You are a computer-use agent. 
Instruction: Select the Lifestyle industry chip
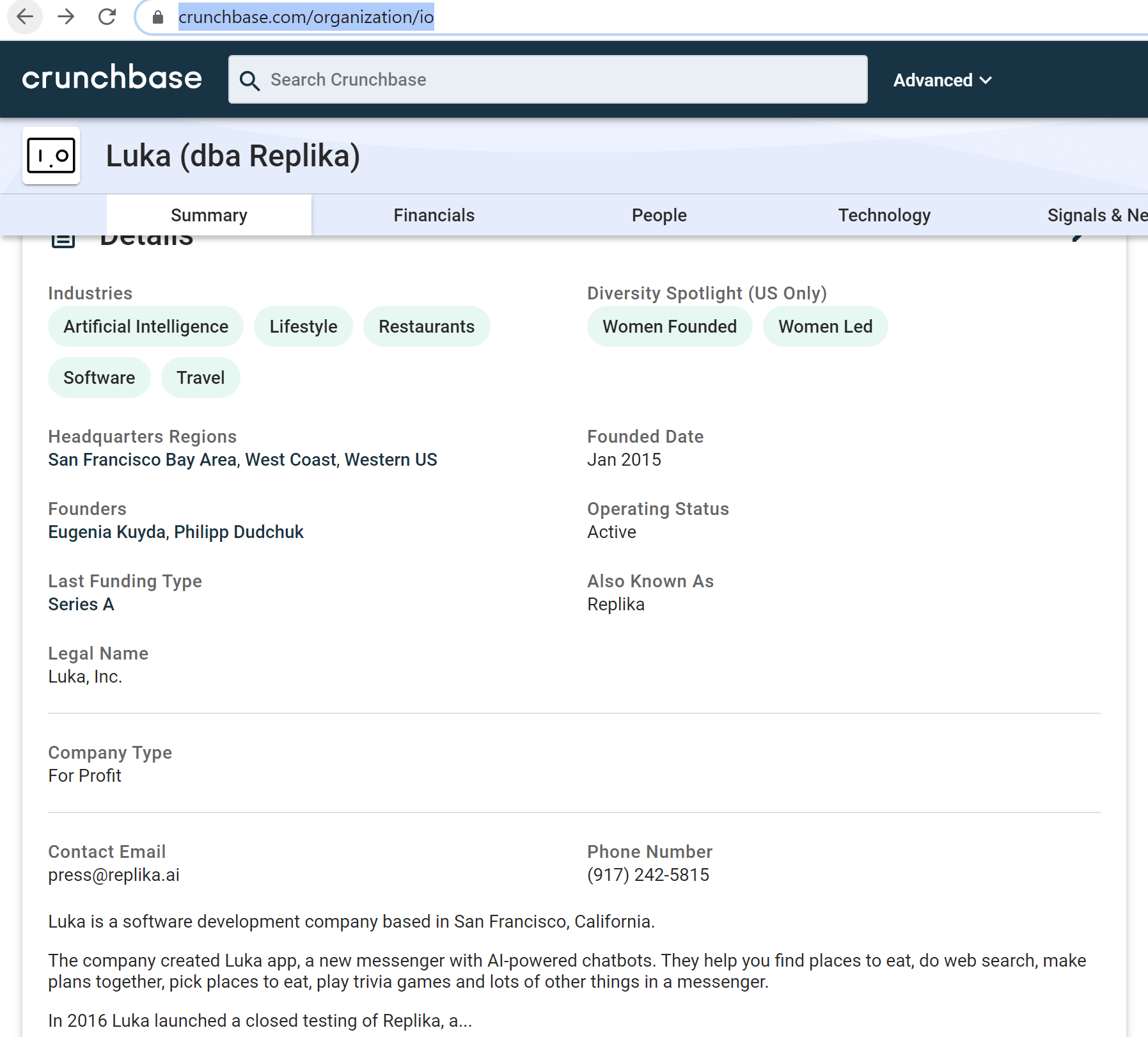303,326
